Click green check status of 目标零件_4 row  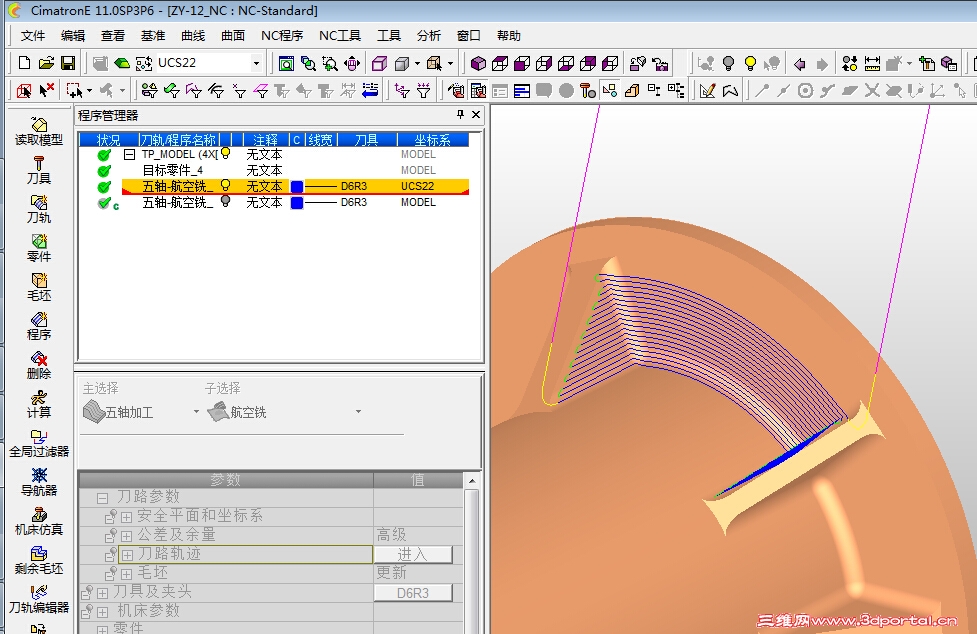pyautogui.click(x=104, y=171)
